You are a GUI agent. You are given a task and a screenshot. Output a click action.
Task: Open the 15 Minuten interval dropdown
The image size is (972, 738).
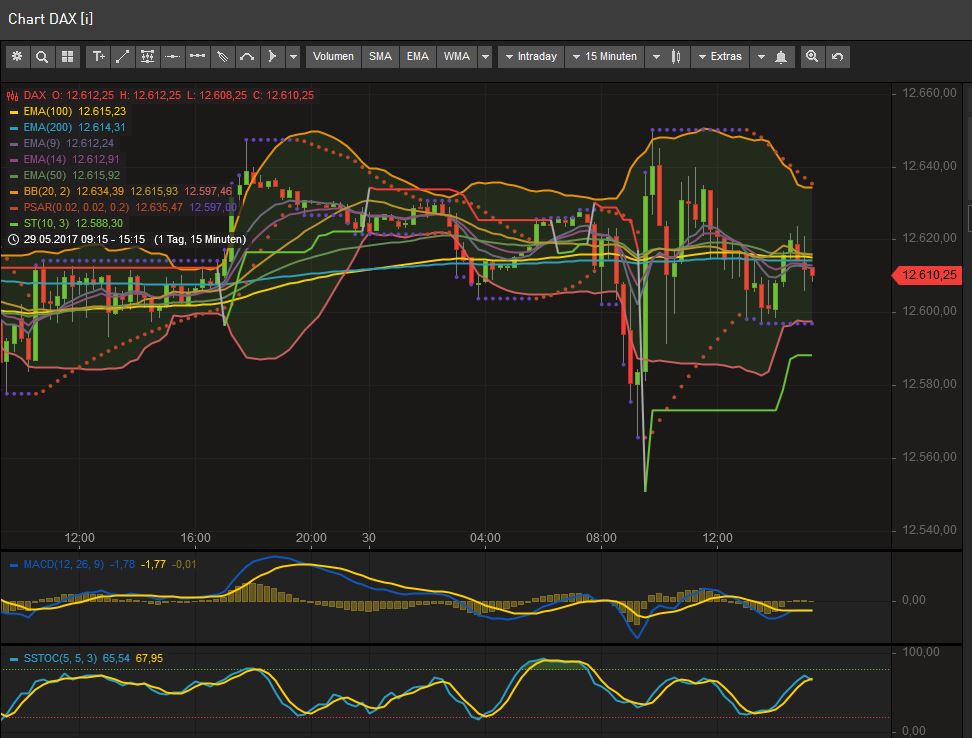point(604,57)
